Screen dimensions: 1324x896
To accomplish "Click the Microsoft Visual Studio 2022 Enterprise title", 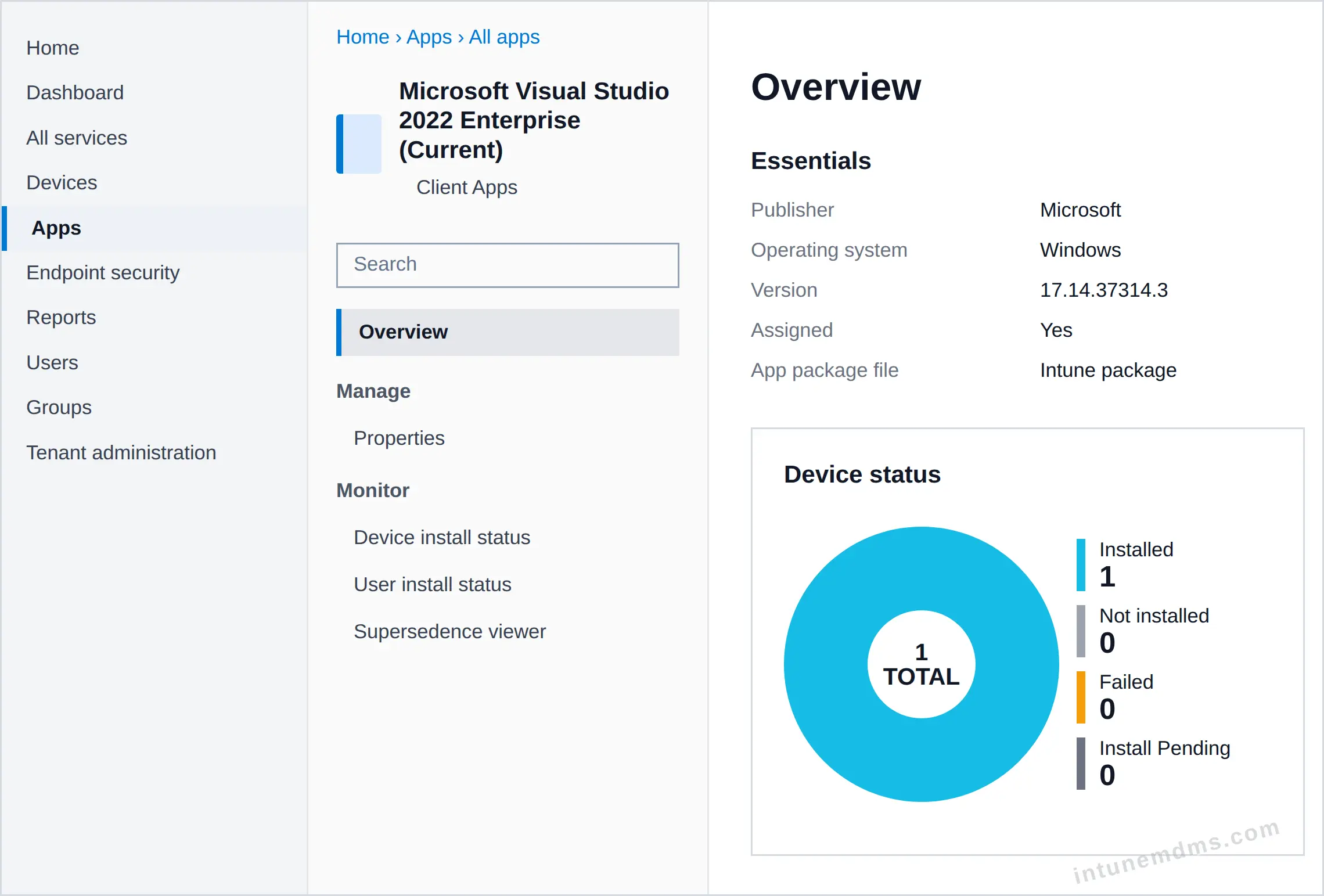I will point(534,120).
